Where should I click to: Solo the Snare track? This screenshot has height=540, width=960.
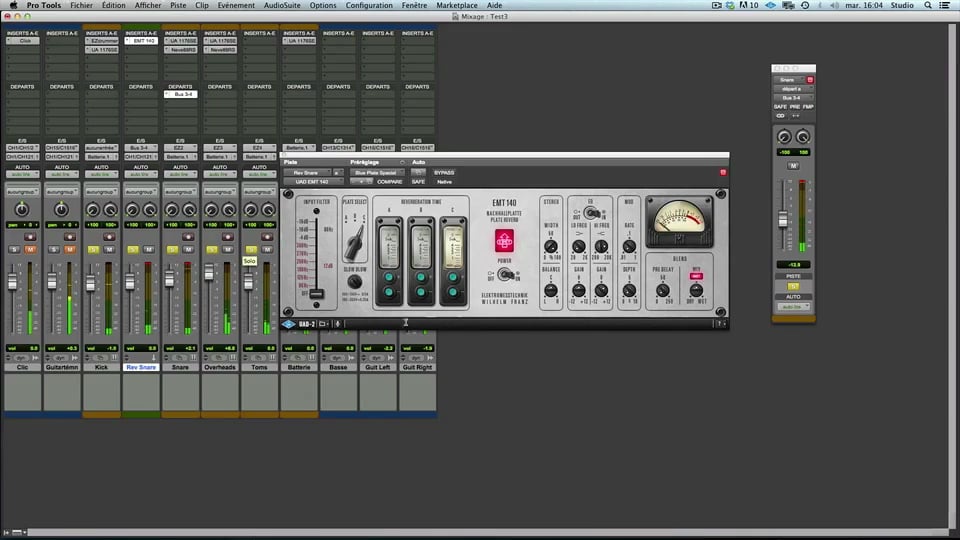[172, 250]
